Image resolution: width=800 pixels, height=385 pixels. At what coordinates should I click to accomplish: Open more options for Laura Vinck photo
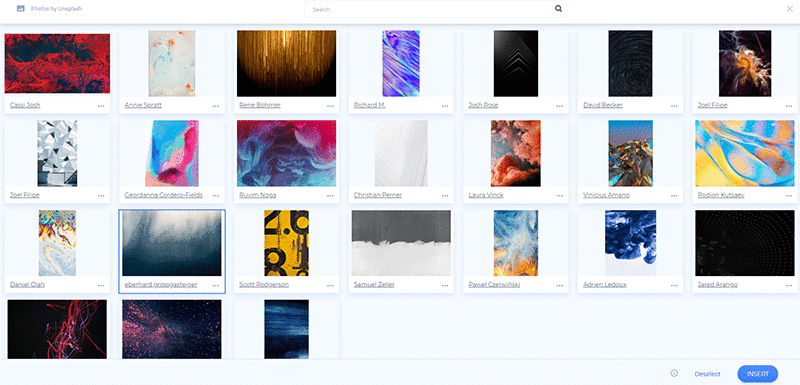560,196
